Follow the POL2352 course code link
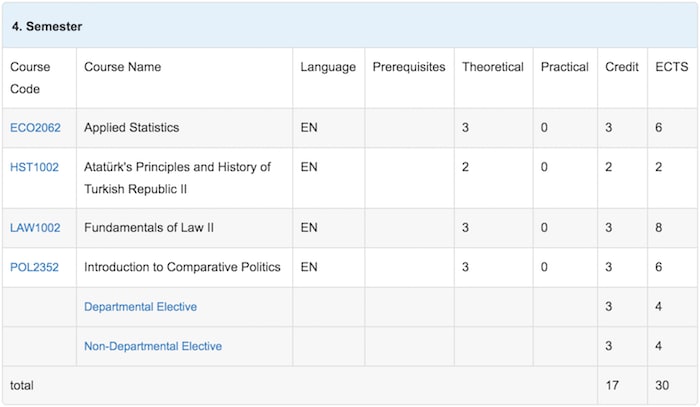700x407 pixels. point(35,267)
